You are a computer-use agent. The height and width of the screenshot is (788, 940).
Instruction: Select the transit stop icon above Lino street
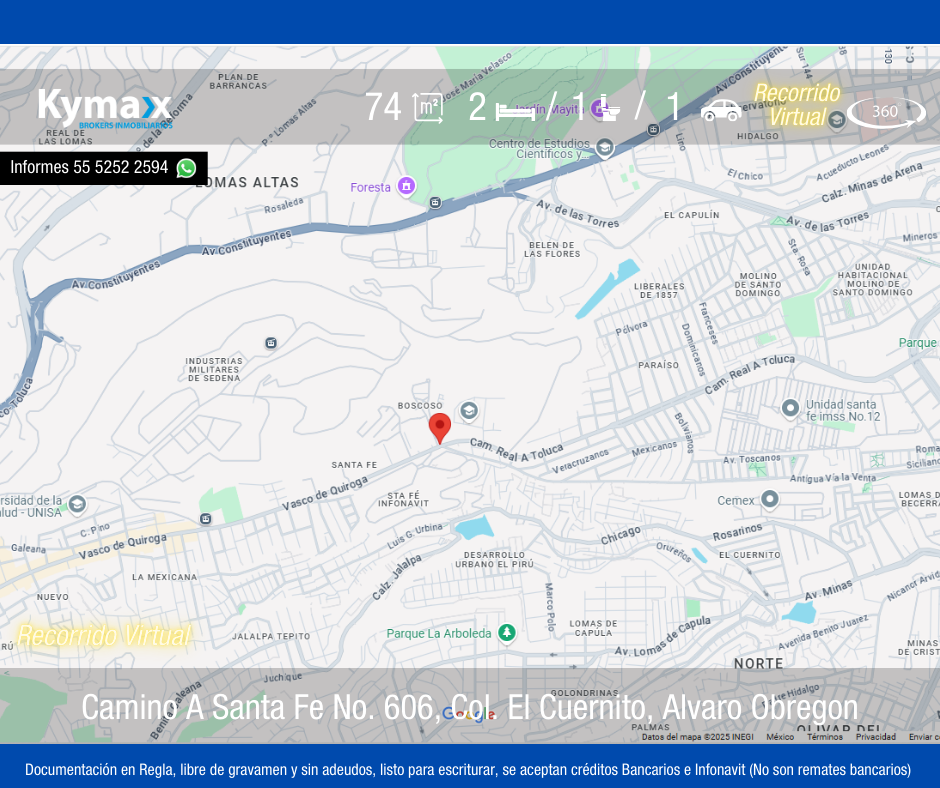point(653,129)
